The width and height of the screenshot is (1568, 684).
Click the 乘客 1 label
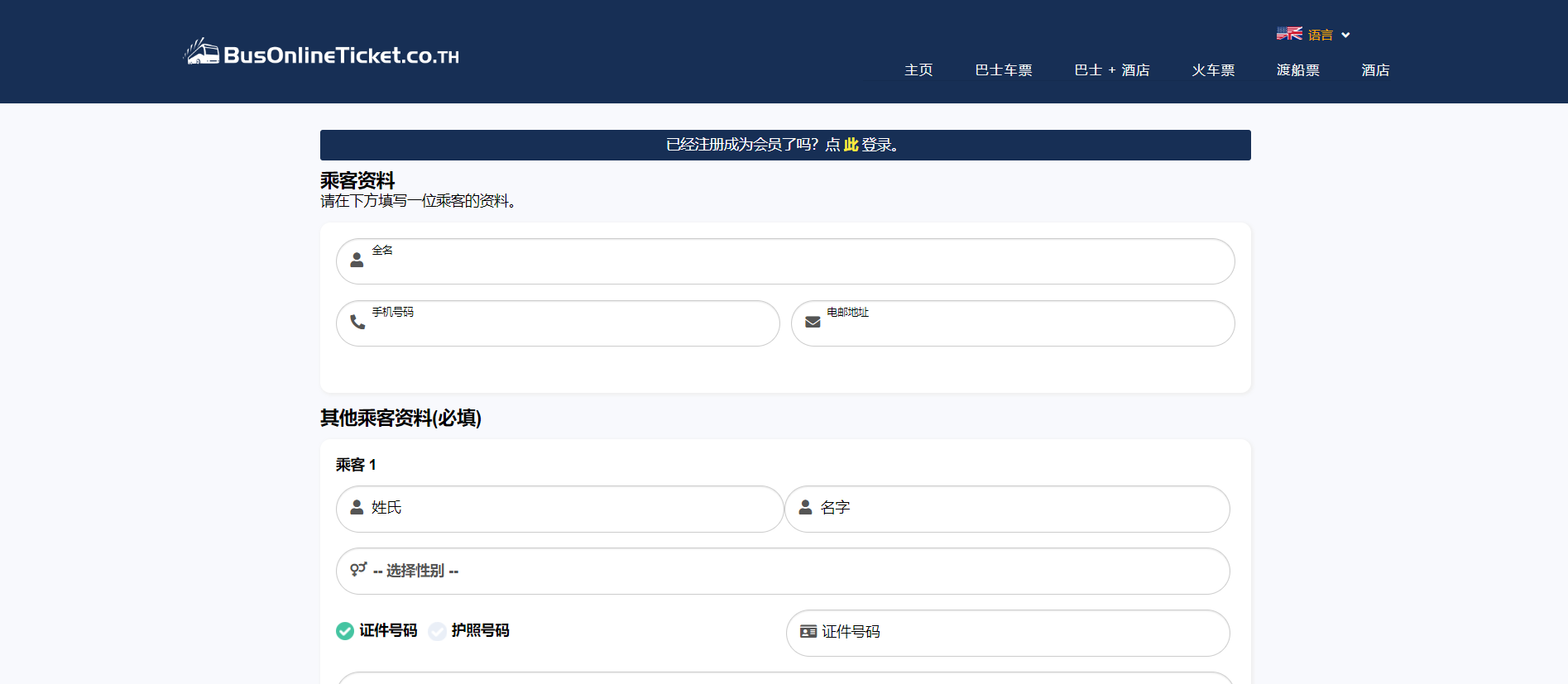356,465
